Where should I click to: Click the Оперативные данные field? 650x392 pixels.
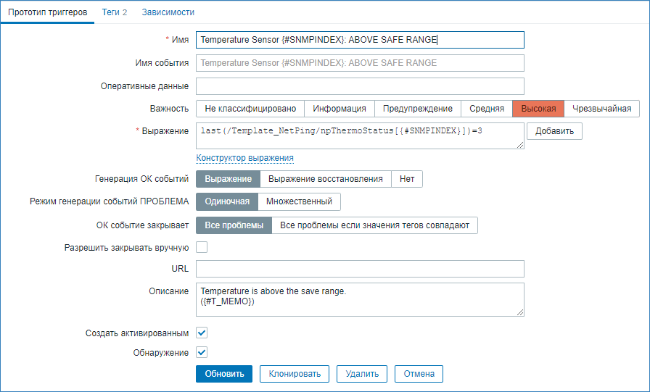[360, 86]
